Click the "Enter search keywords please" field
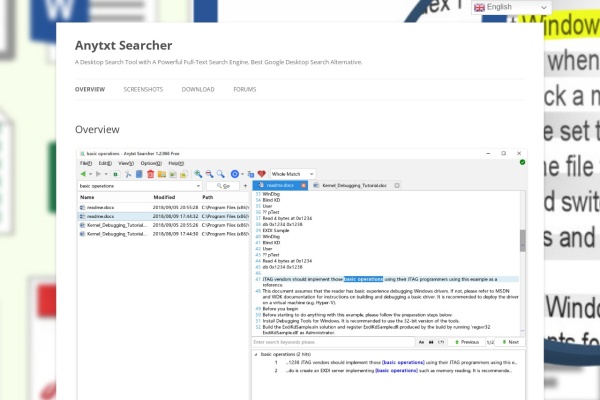Image resolution: width=600 pixels, height=400 pixels. pos(333,342)
